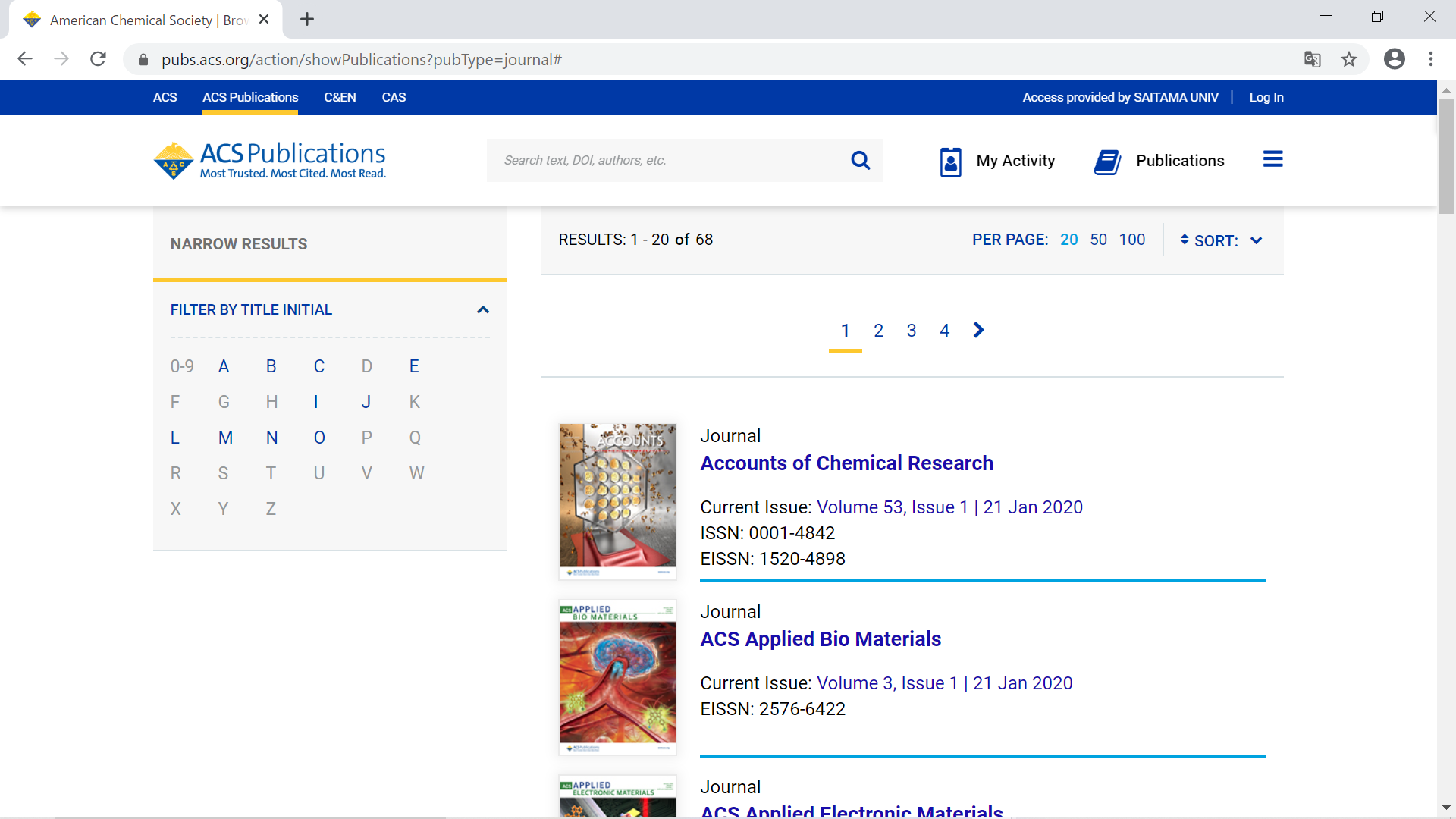1456x819 pixels.
Task: Click the My Activity badge icon
Action: (950, 162)
